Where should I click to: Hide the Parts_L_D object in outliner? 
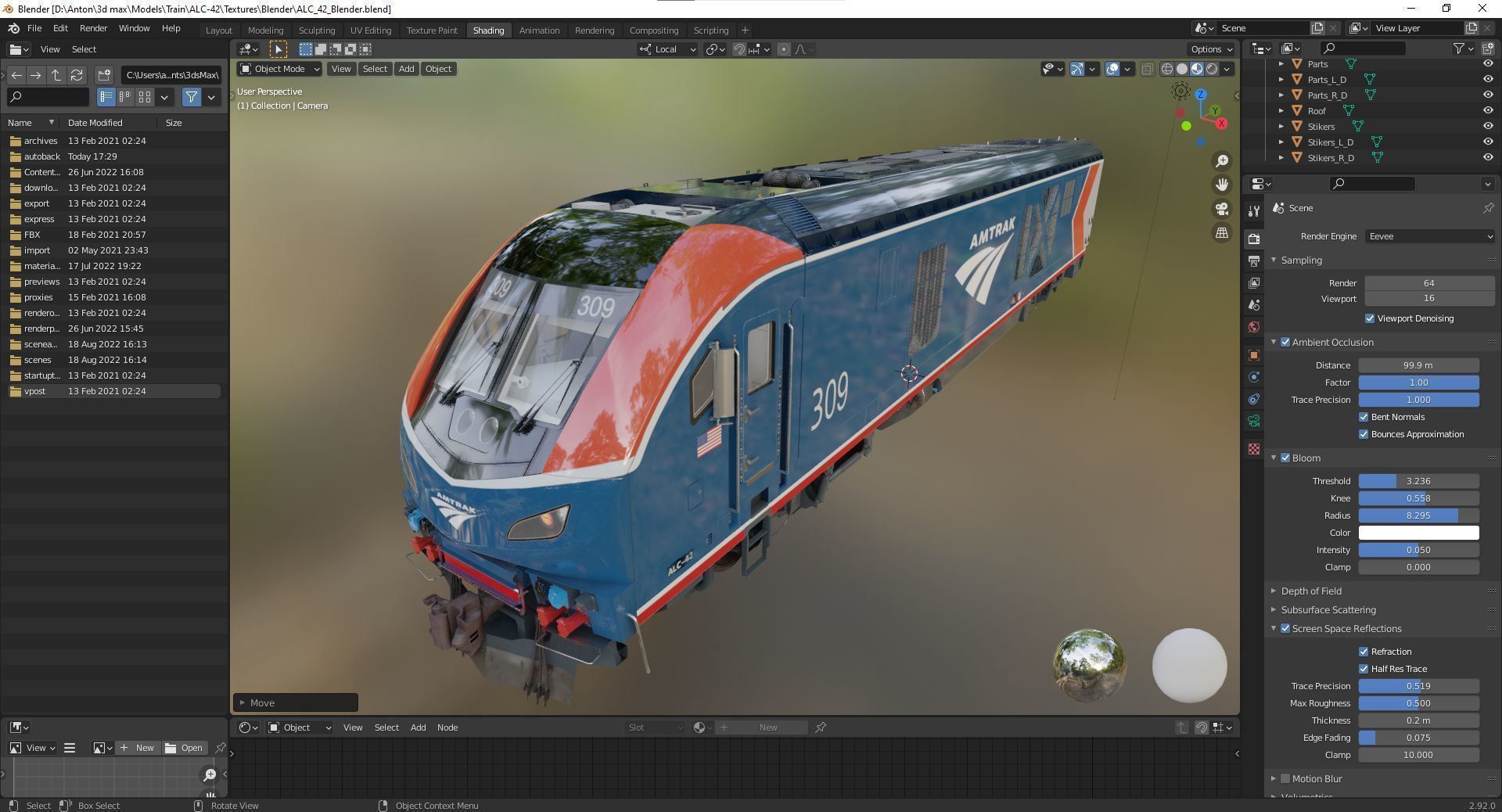click(x=1488, y=80)
